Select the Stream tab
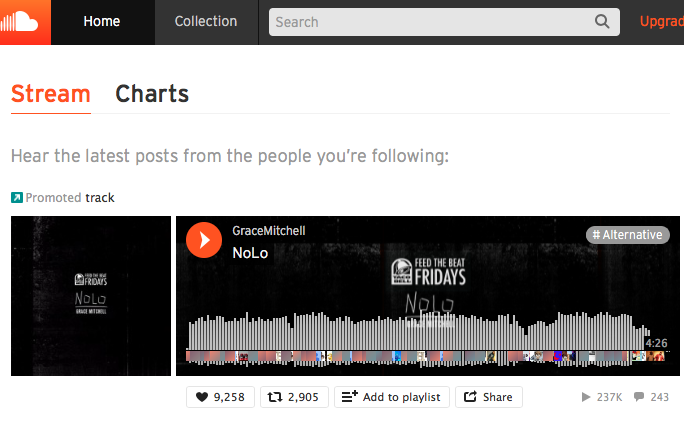This screenshot has height=426, width=684. point(51,94)
